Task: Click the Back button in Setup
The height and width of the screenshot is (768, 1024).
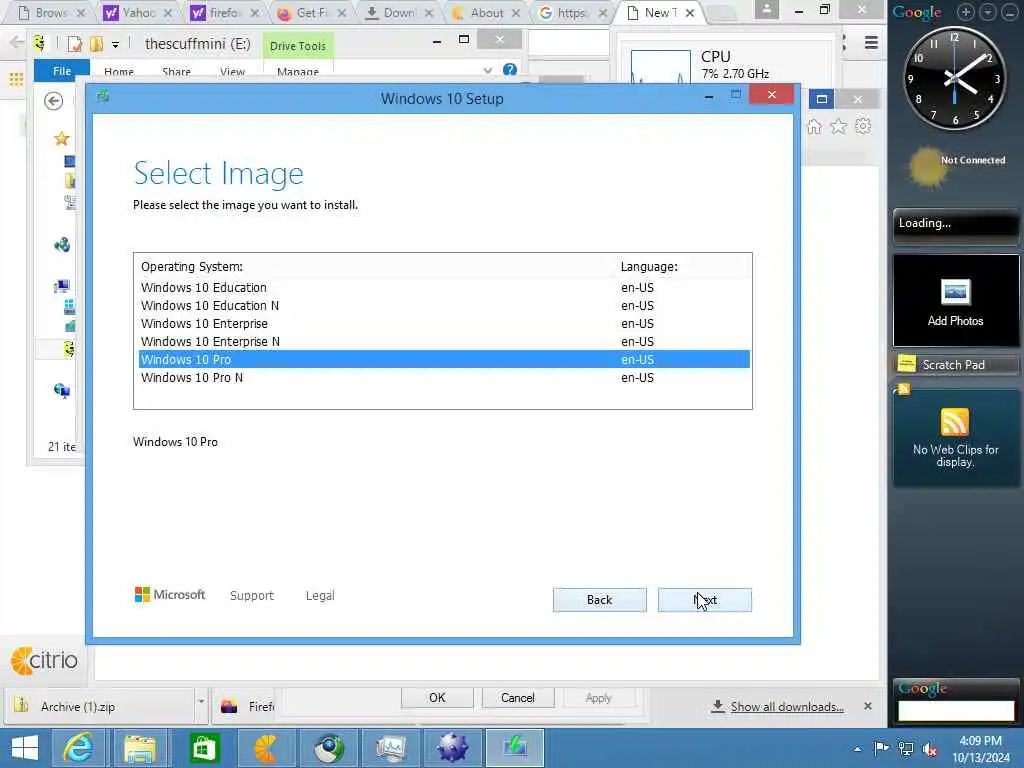Action: point(600,600)
